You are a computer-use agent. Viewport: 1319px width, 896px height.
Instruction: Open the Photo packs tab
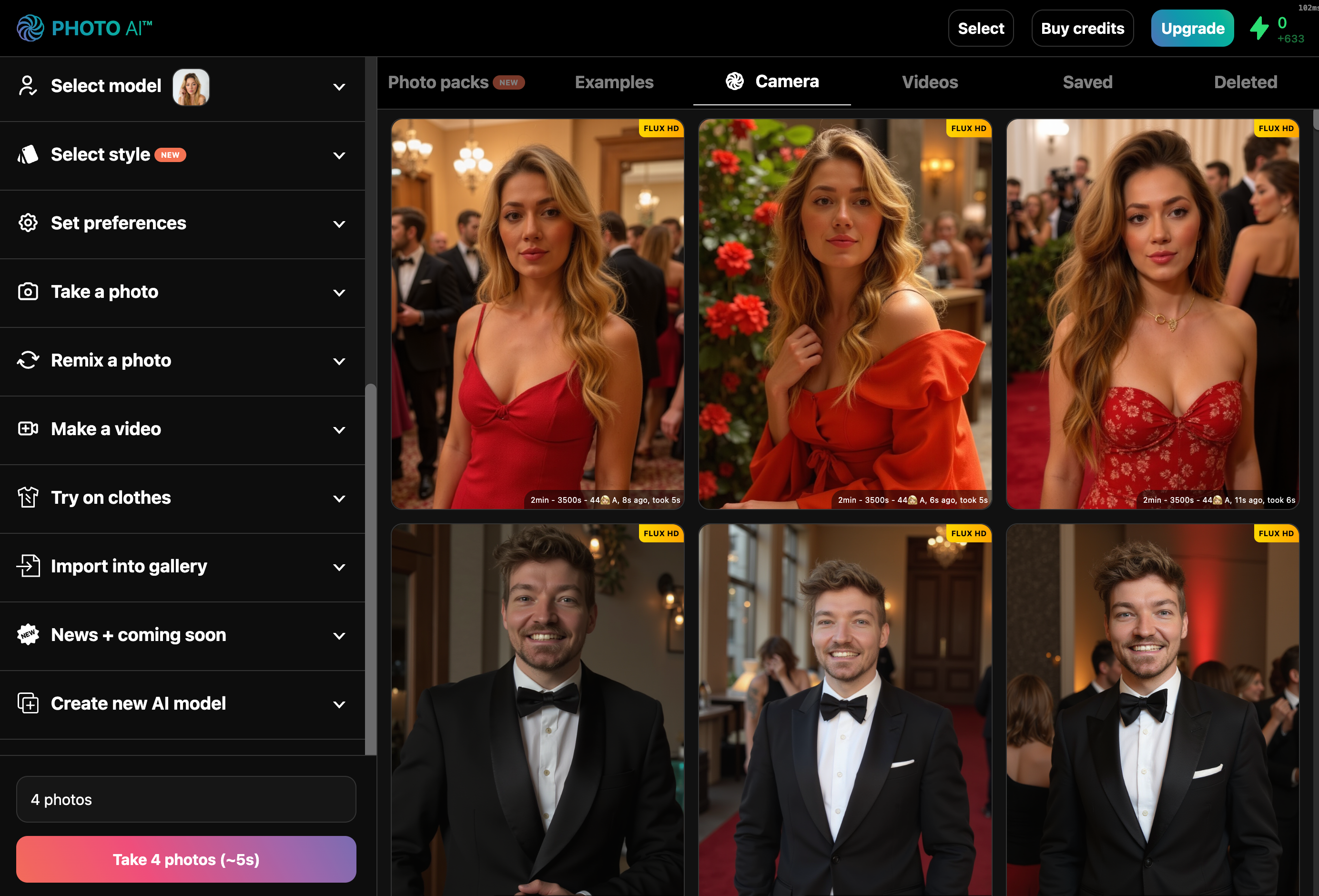[x=438, y=82]
